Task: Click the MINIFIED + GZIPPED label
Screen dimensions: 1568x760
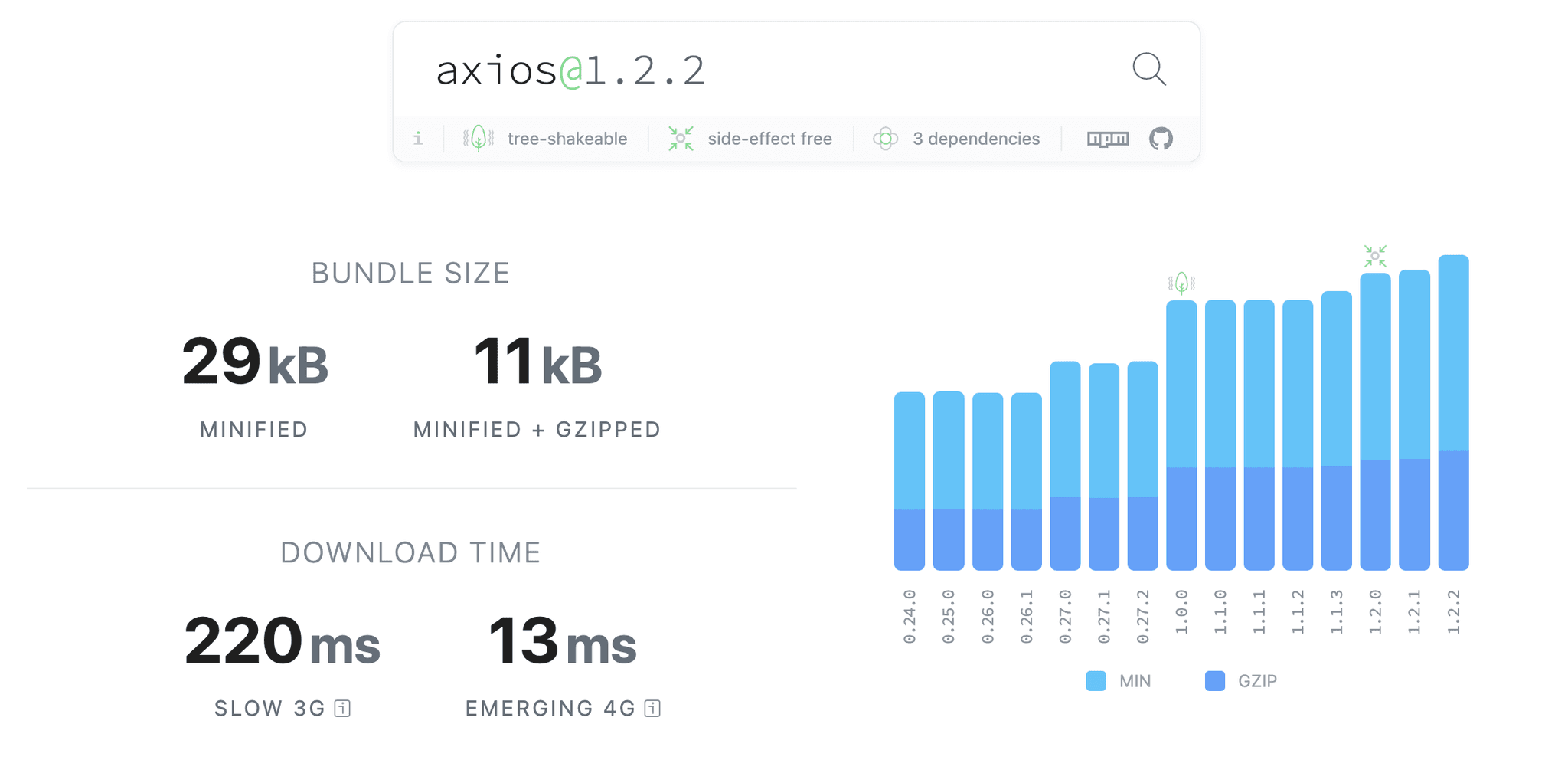Action: pos(537,430)
